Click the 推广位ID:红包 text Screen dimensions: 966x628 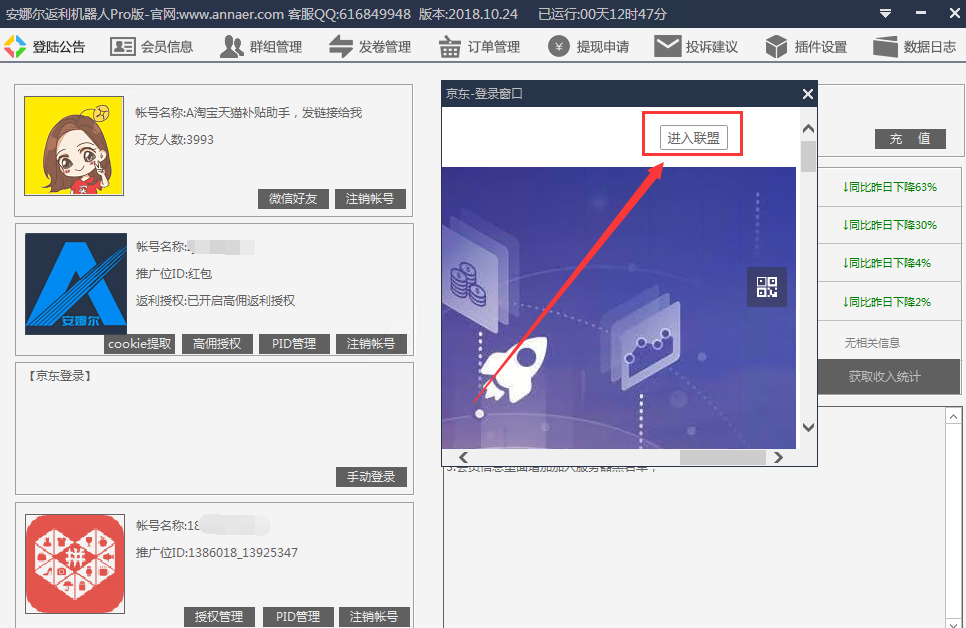(x=174, y=274)
